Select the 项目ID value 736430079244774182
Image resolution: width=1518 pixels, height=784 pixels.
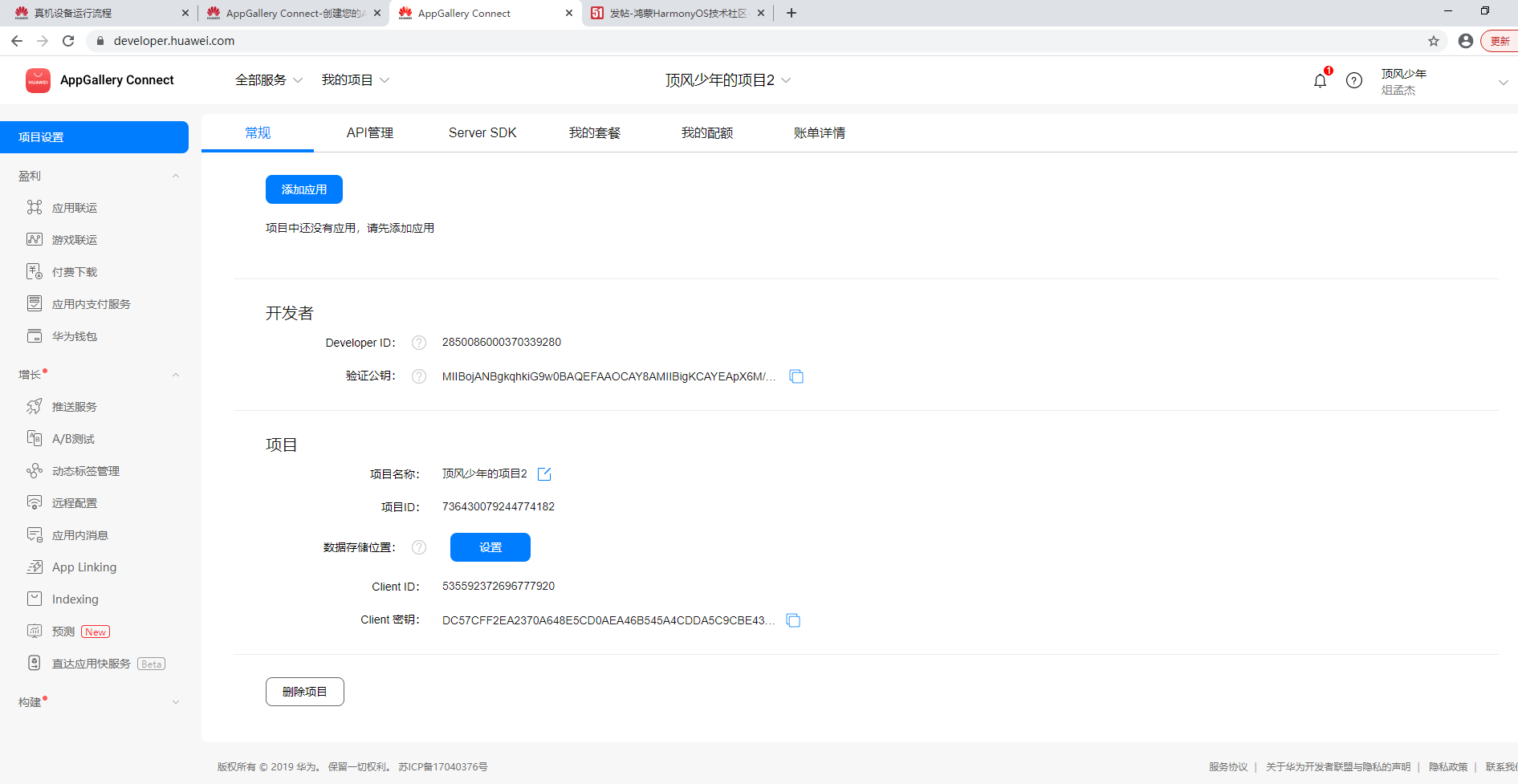click(499, 506)
